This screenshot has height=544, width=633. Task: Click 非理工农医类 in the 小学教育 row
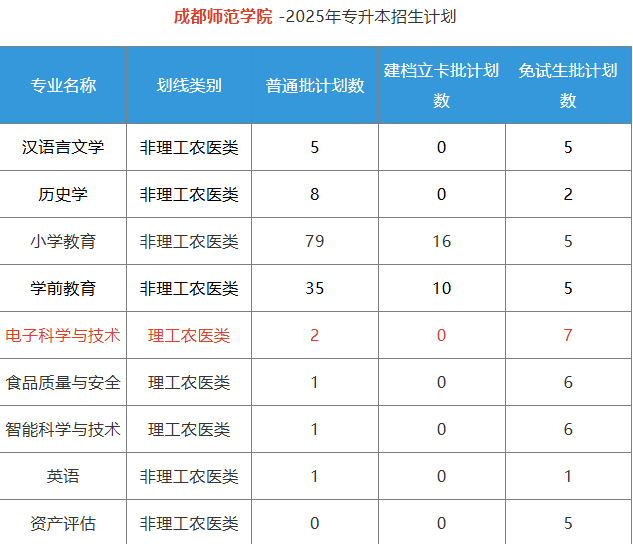(189, 241)
